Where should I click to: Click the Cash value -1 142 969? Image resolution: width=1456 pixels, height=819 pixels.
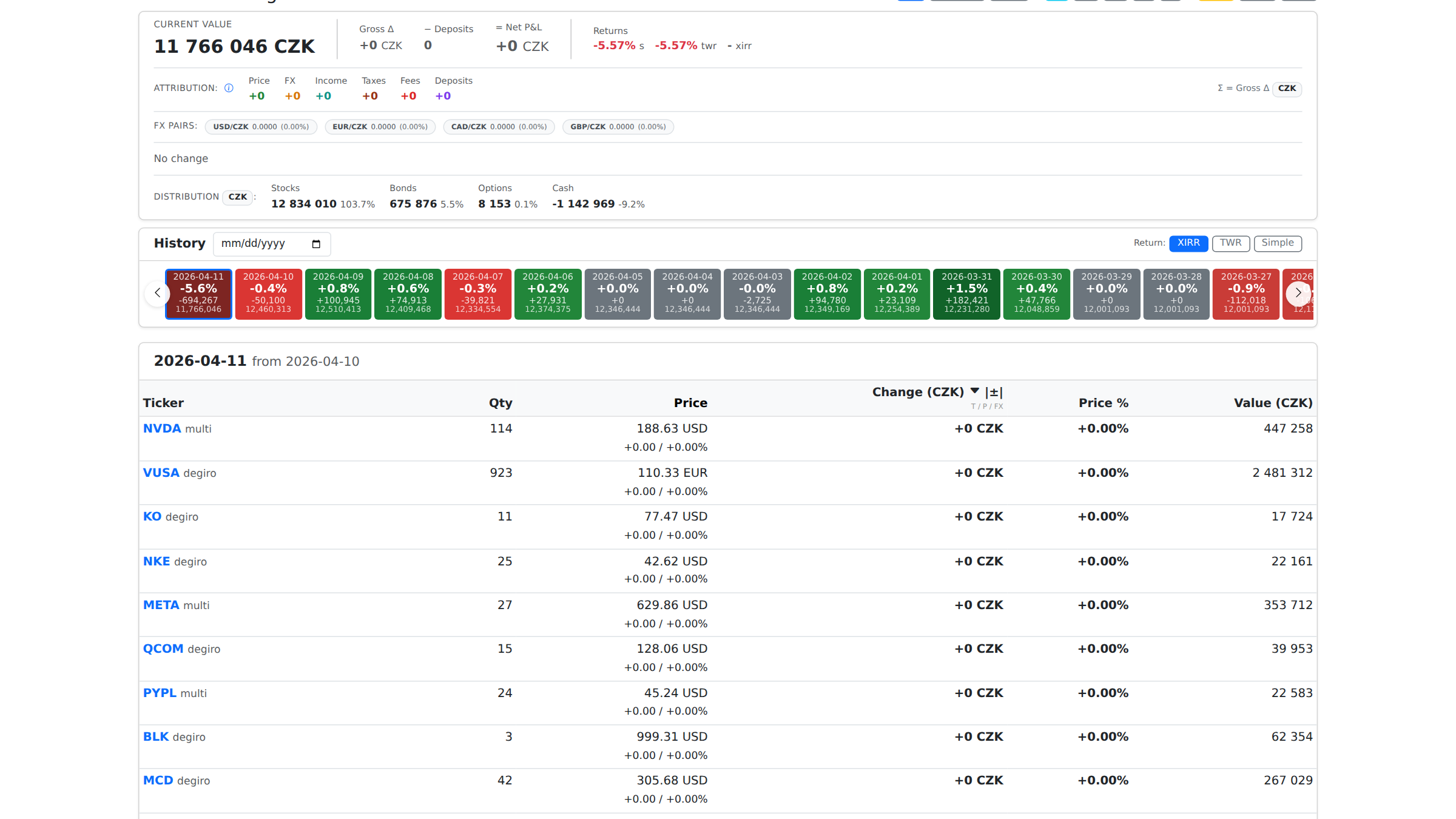coord(583,204)
